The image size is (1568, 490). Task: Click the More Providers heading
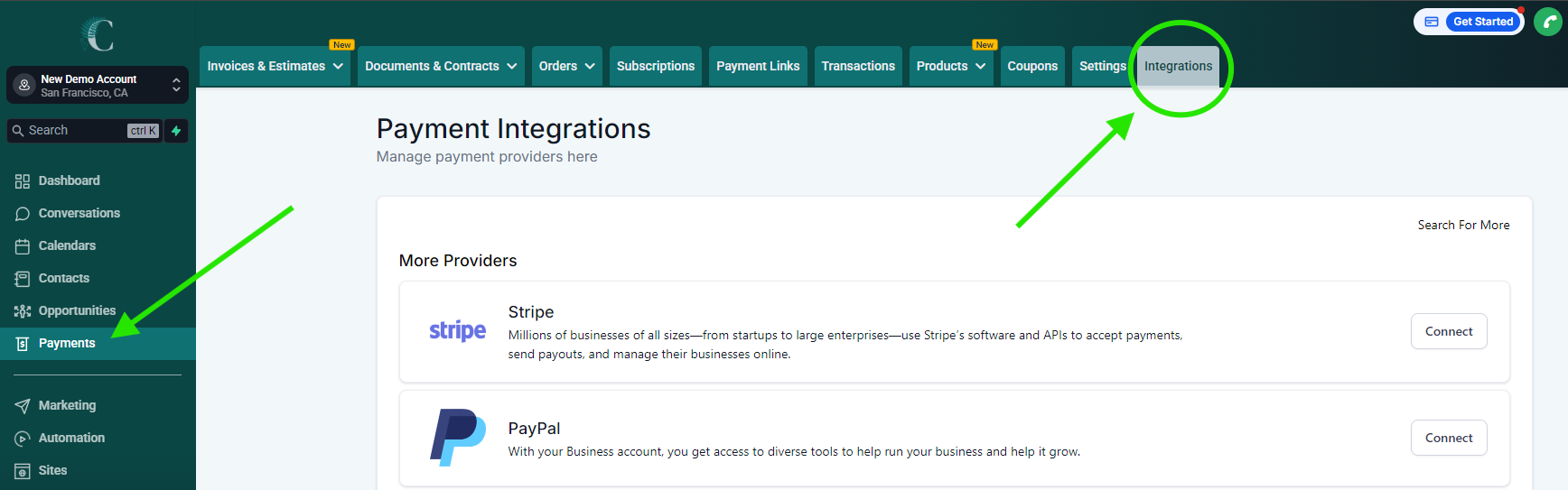458,261
